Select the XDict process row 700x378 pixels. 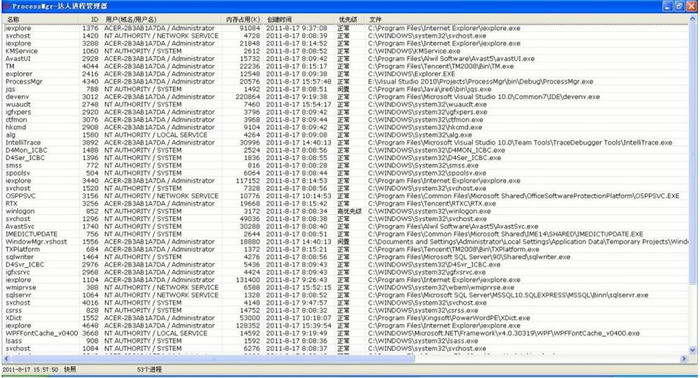(346, 318)
